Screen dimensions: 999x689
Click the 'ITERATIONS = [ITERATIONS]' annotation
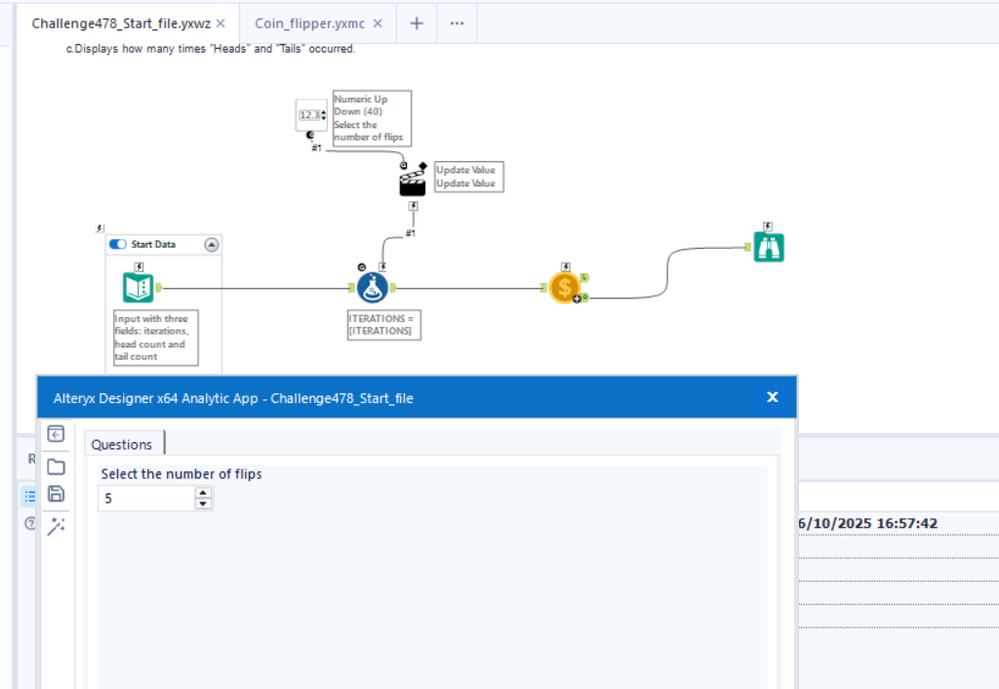(x=384, y=324)
